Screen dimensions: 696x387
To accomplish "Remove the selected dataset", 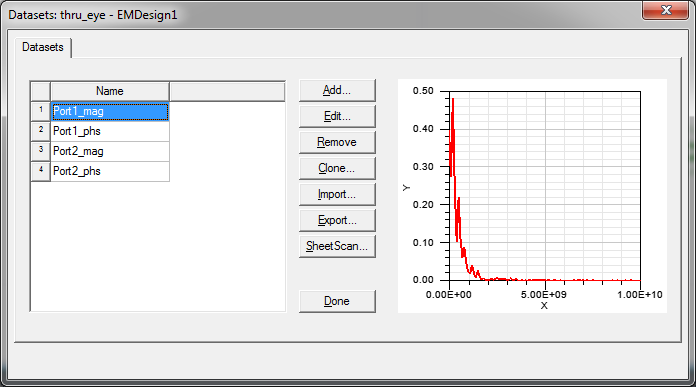I will pyautogui.click(x=337, y=142).
